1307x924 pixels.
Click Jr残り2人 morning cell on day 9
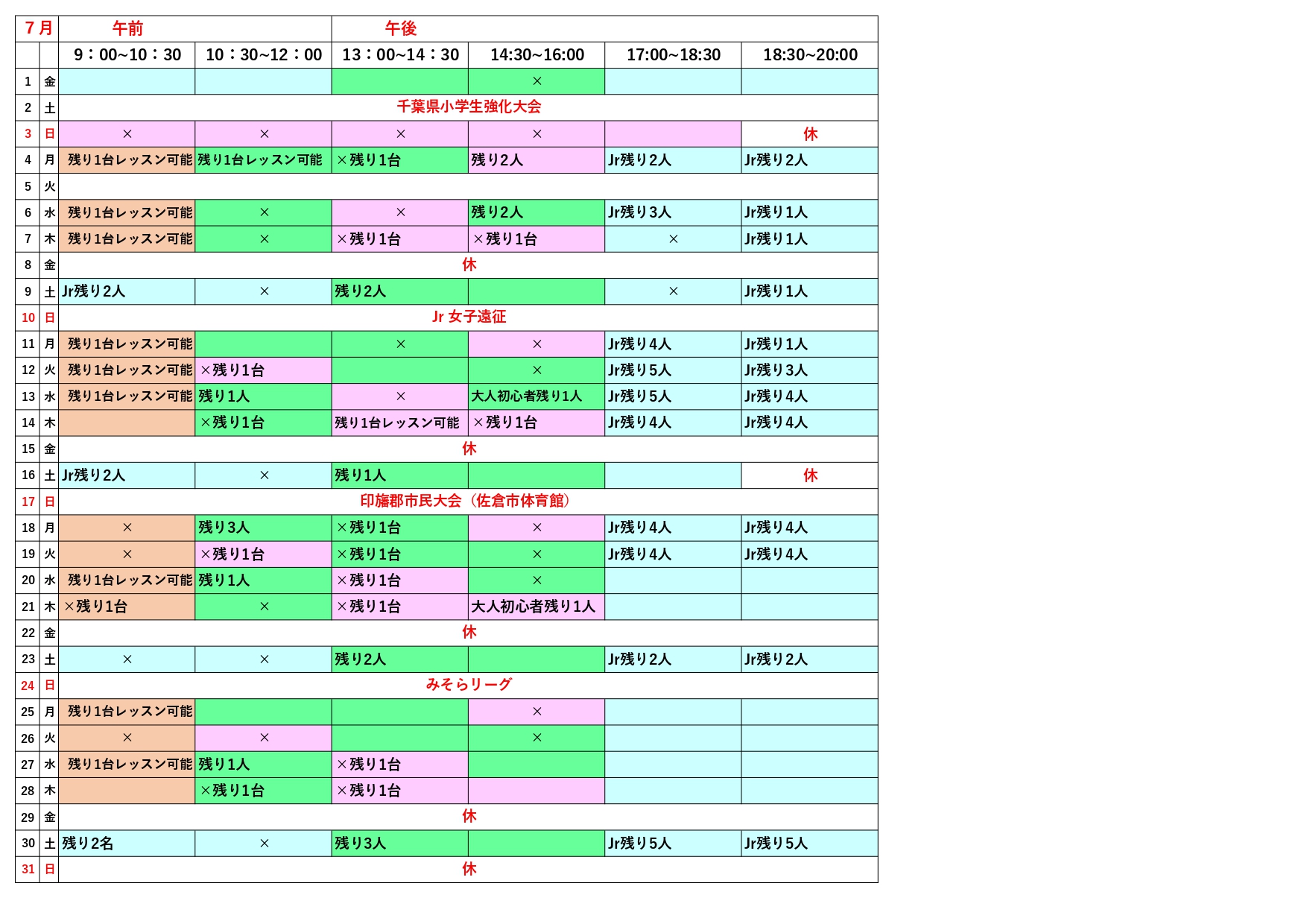tap(127, 291)
